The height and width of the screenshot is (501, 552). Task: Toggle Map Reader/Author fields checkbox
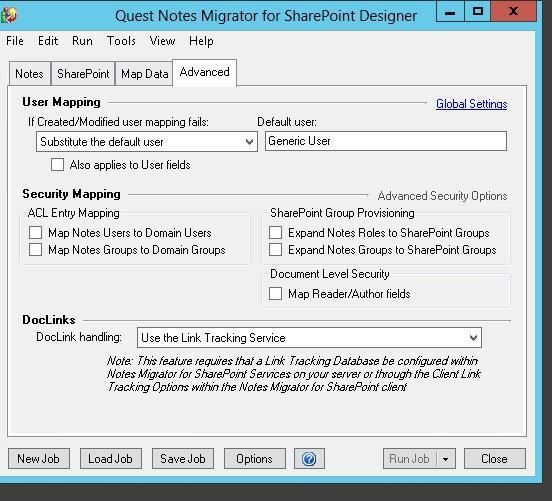click(x=275, y=294)
